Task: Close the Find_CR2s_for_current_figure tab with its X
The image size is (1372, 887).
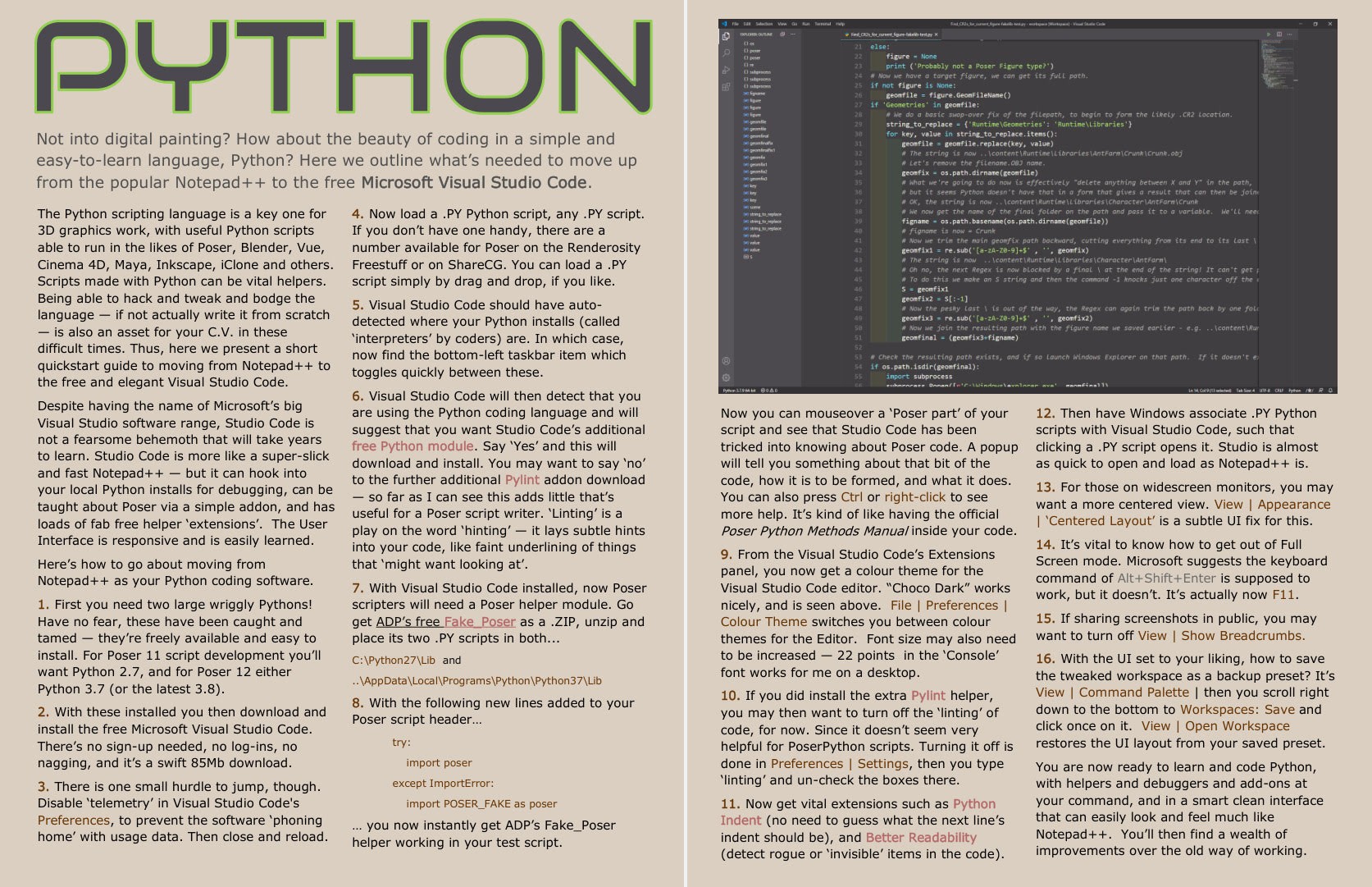Action: coord(937,35)
